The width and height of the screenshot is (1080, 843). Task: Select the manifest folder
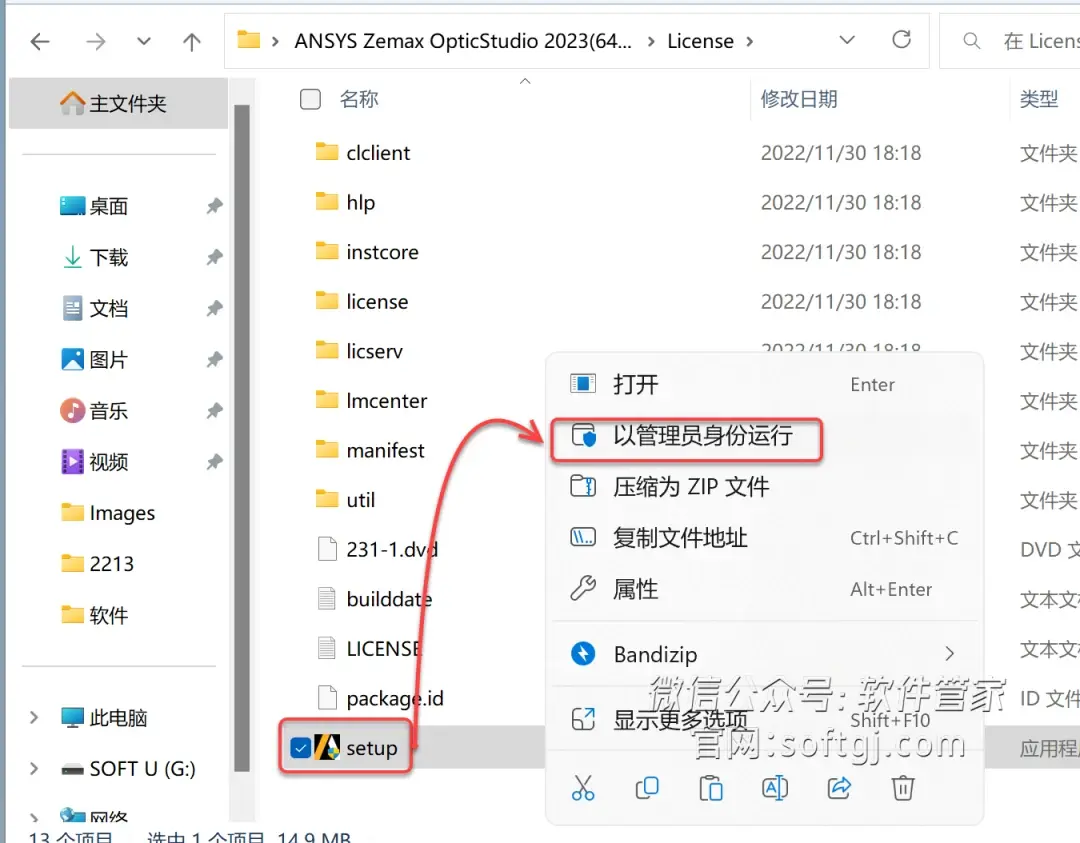(x=385, y=450)
